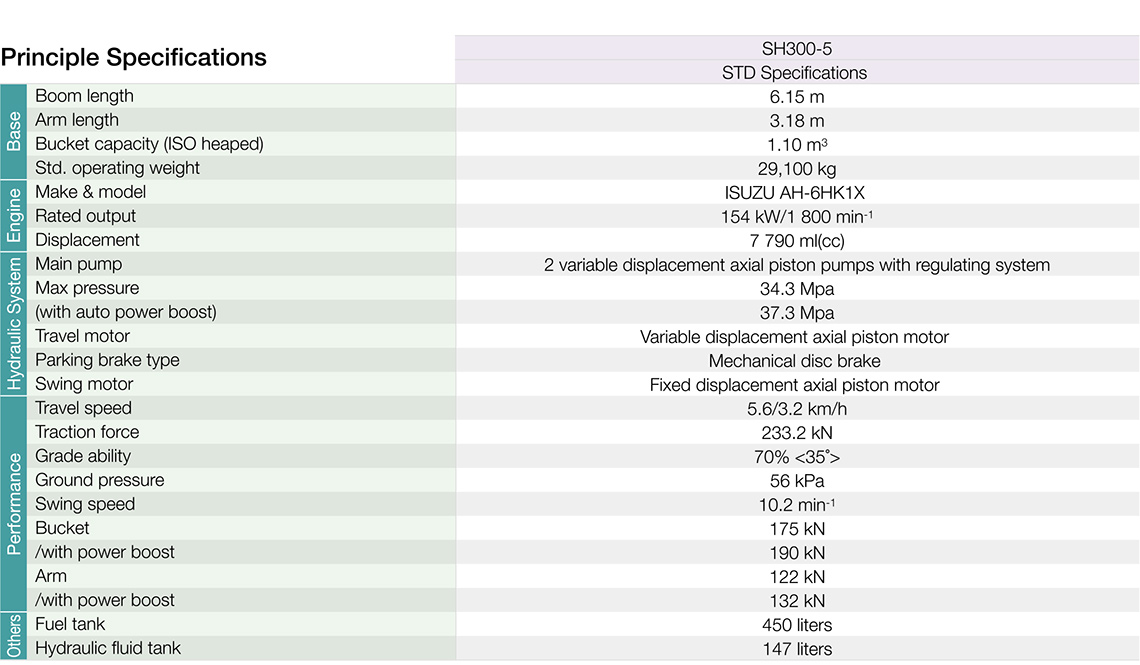Image resolution: width=1140 pixels, height=665 pixels.
Task: Click the Principle Specifications heading
Action: (134, 58)
